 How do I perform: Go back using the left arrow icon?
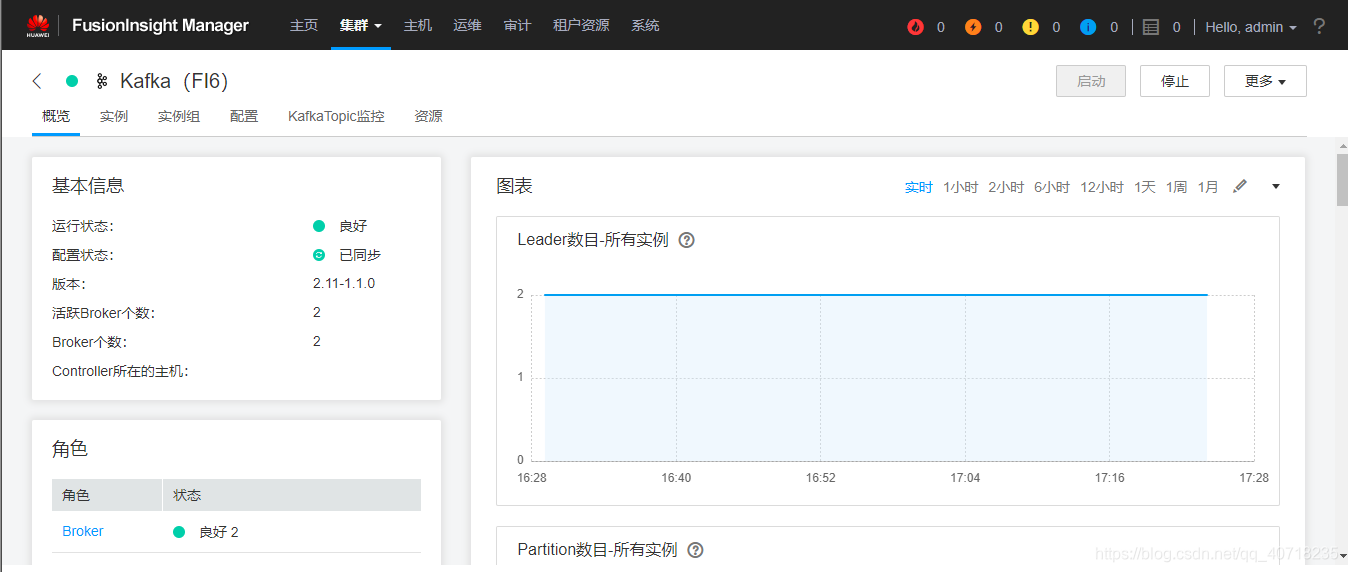pos(38,81)
